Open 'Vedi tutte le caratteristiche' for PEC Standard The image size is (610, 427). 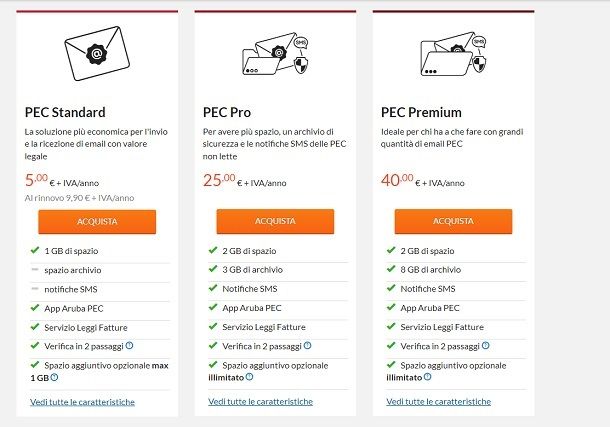(x=82, y=402)
